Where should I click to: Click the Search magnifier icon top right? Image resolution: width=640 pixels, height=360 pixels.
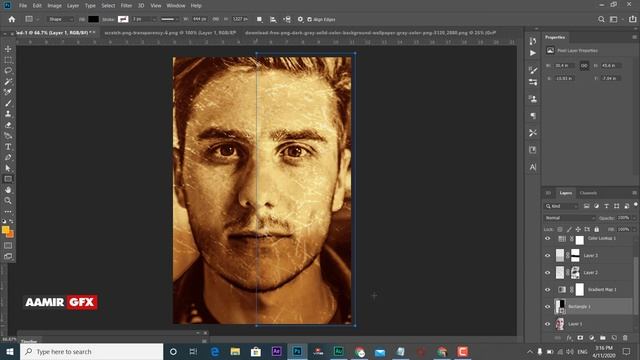[601, 19]
